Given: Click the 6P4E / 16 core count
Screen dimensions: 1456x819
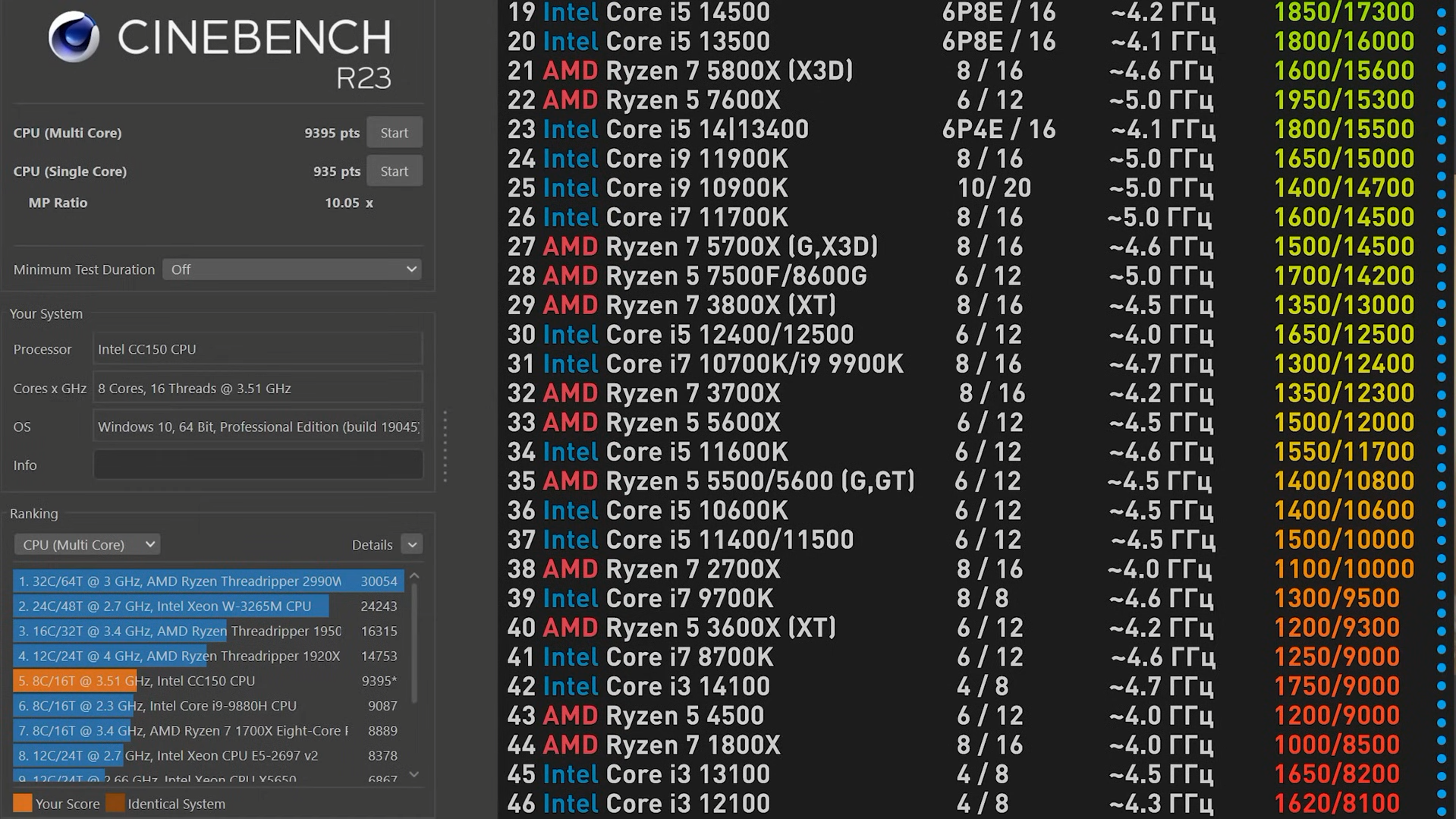Looking at the screenshot, I should click(x=998, y=130).
